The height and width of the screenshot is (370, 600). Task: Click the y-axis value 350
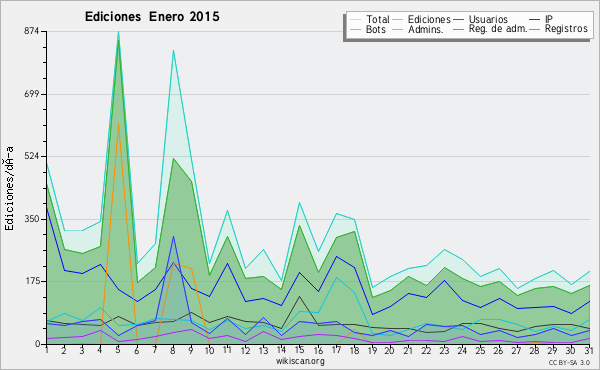pos(32,219)
